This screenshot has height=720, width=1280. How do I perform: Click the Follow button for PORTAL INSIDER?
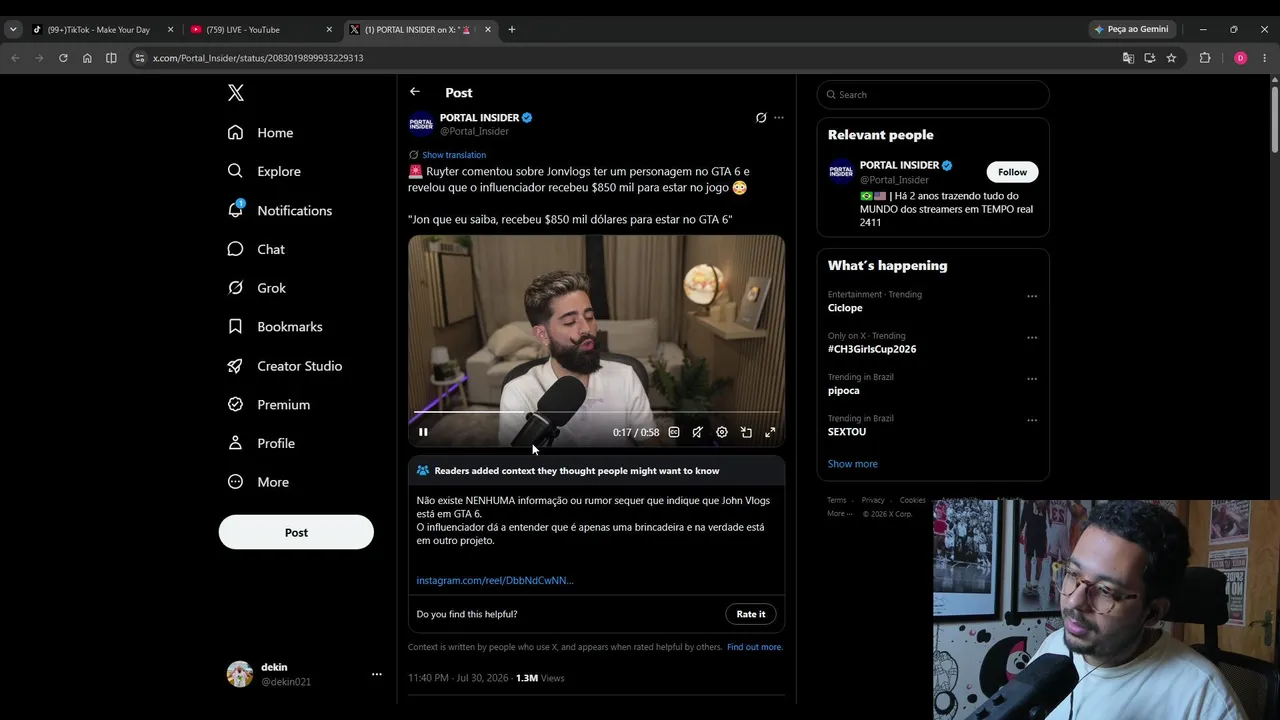[x=1012, y=172]
